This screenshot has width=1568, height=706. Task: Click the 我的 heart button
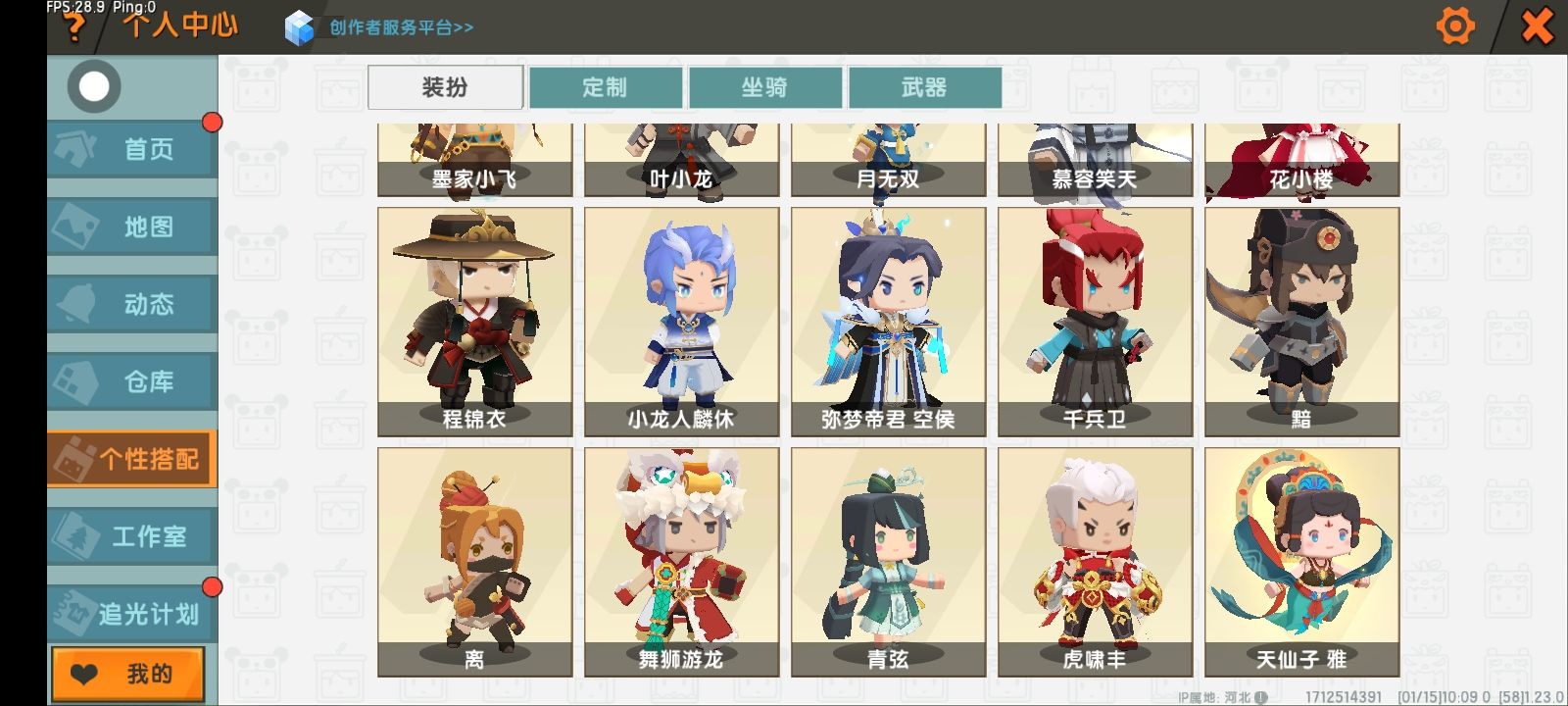click(128, 674)
